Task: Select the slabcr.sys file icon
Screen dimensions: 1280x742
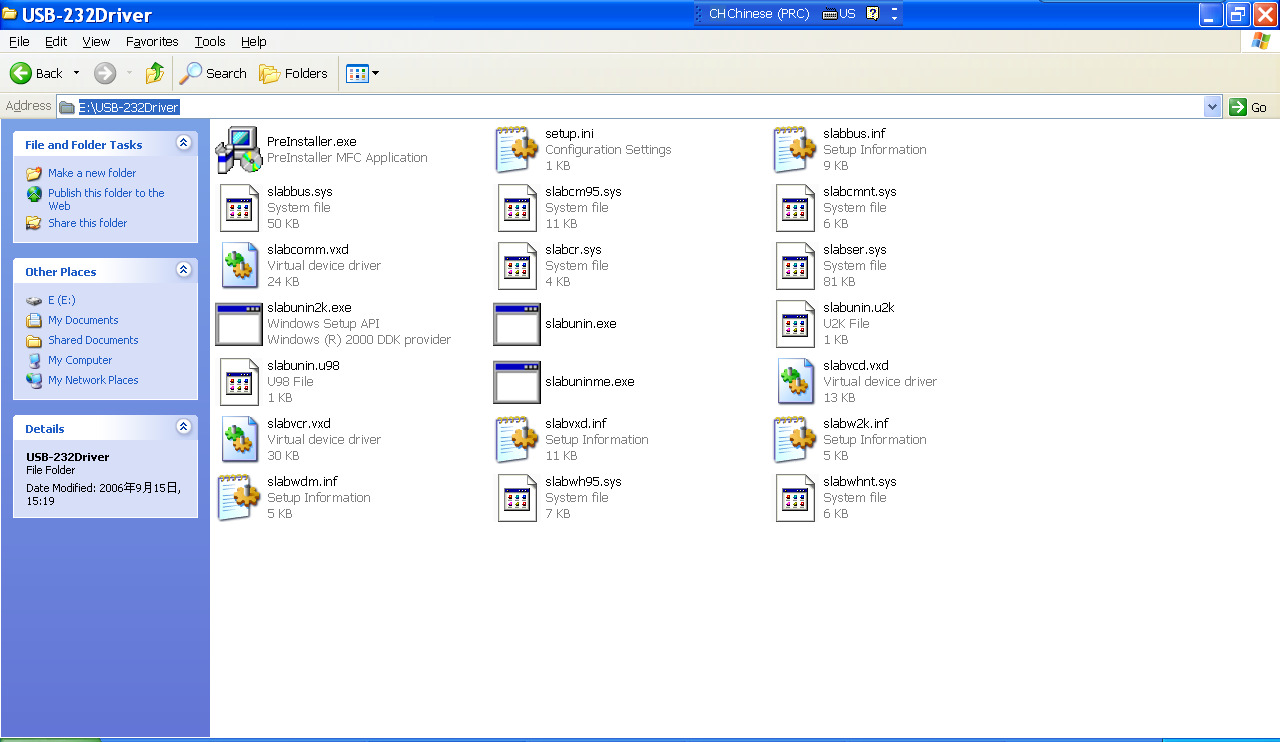Action: click(x=517, y=266)
